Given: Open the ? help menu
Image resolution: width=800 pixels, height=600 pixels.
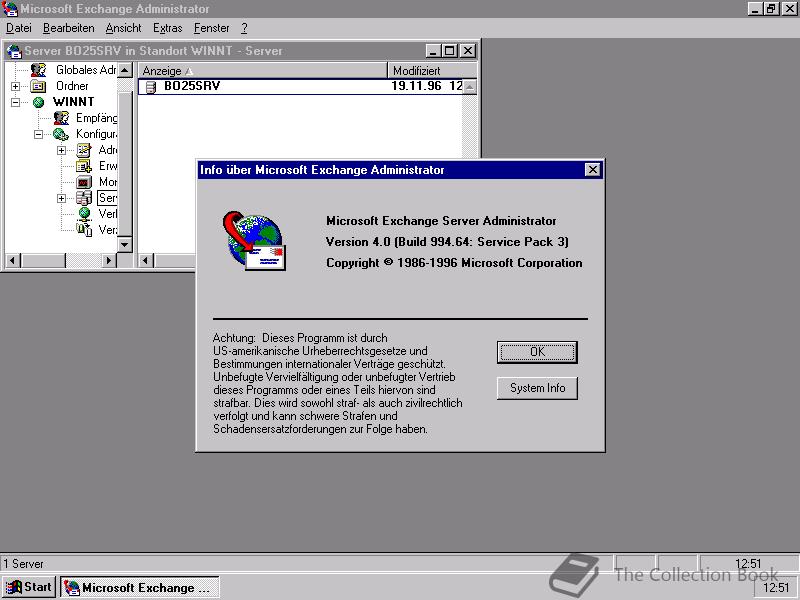Looking at the screenshot, I should tap(244, 28).
